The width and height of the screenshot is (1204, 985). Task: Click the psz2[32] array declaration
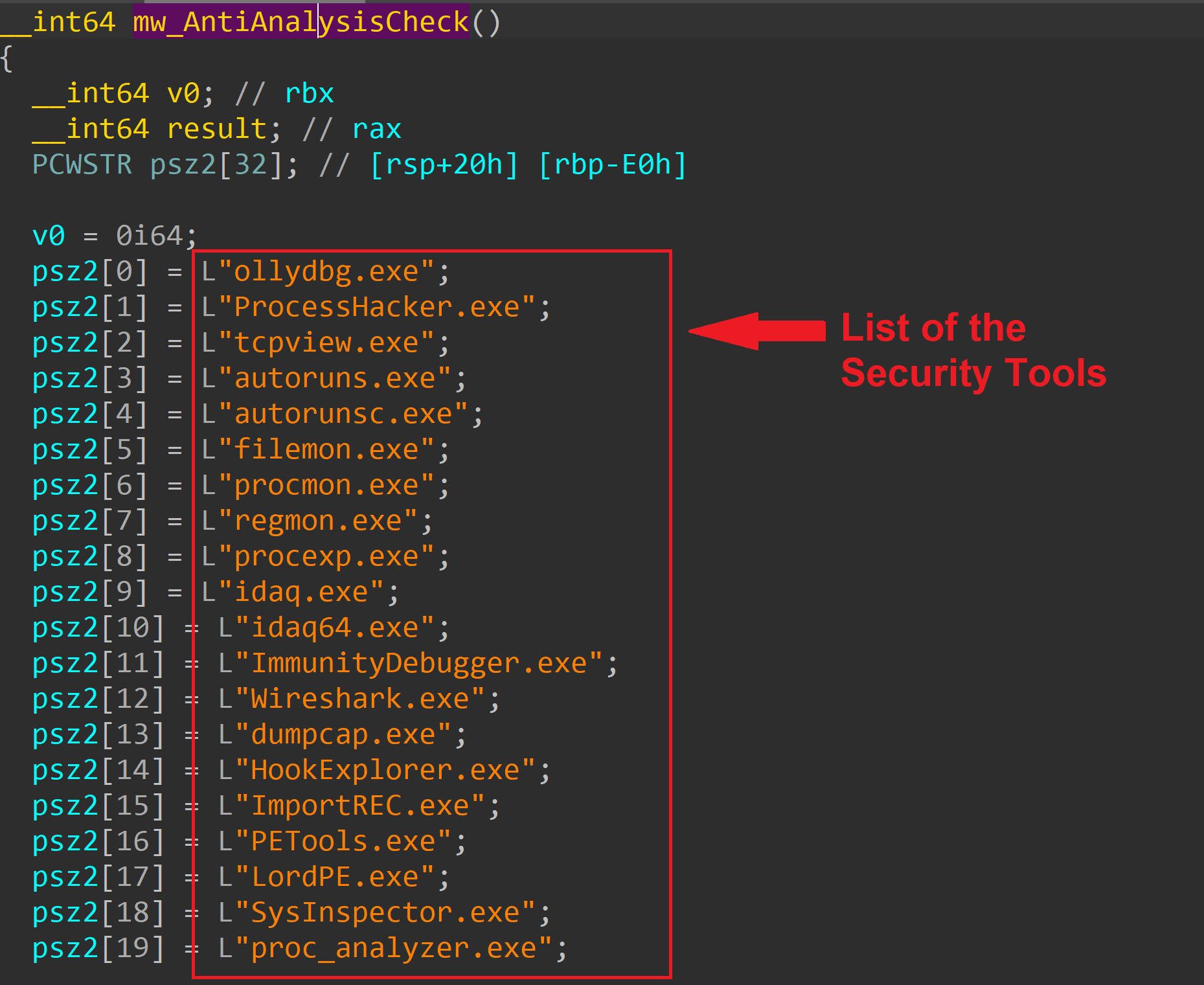pyautogui.click(x=216, y=164)
